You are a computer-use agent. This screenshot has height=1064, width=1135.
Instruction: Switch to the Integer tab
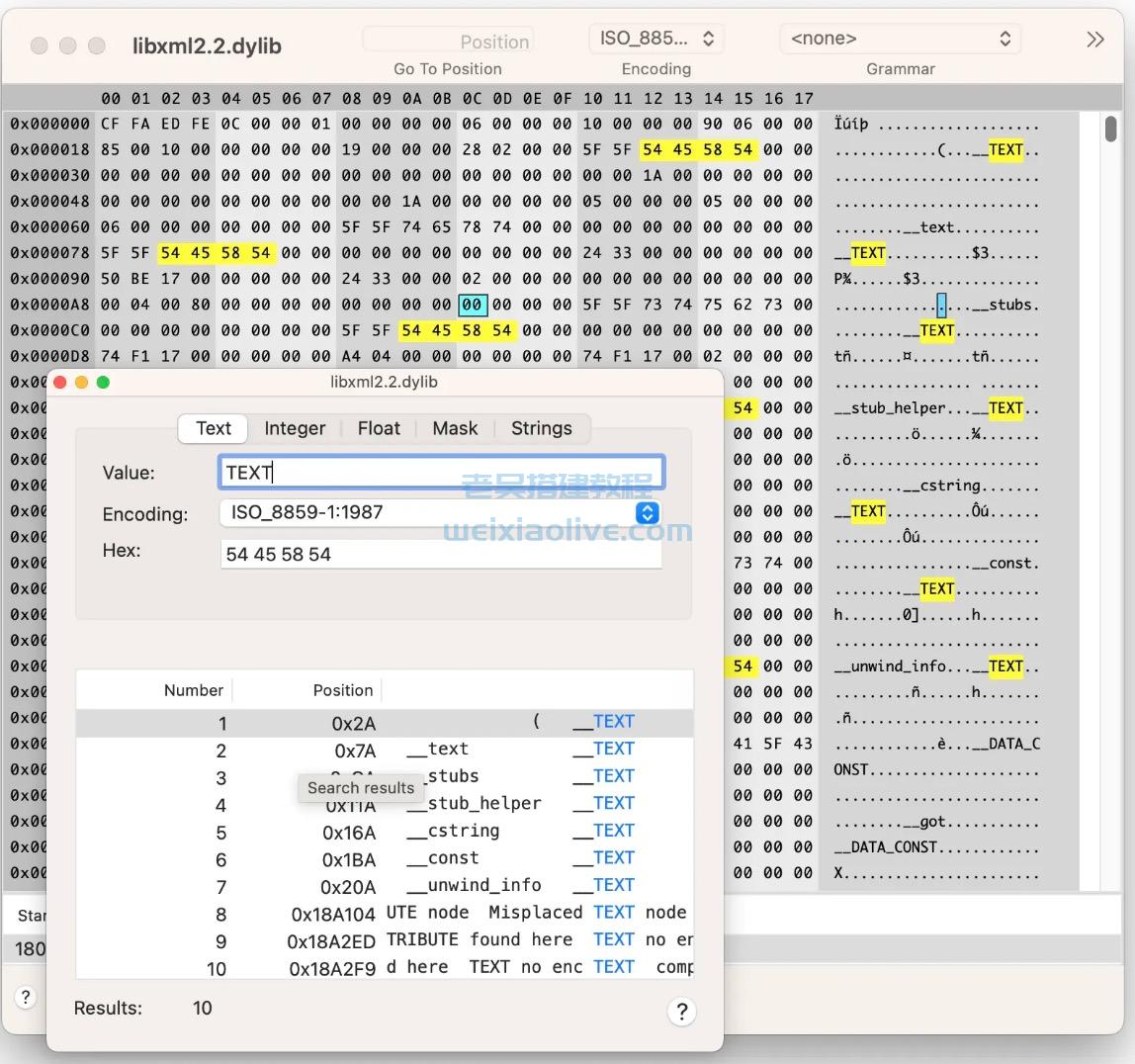click(295, 428)
